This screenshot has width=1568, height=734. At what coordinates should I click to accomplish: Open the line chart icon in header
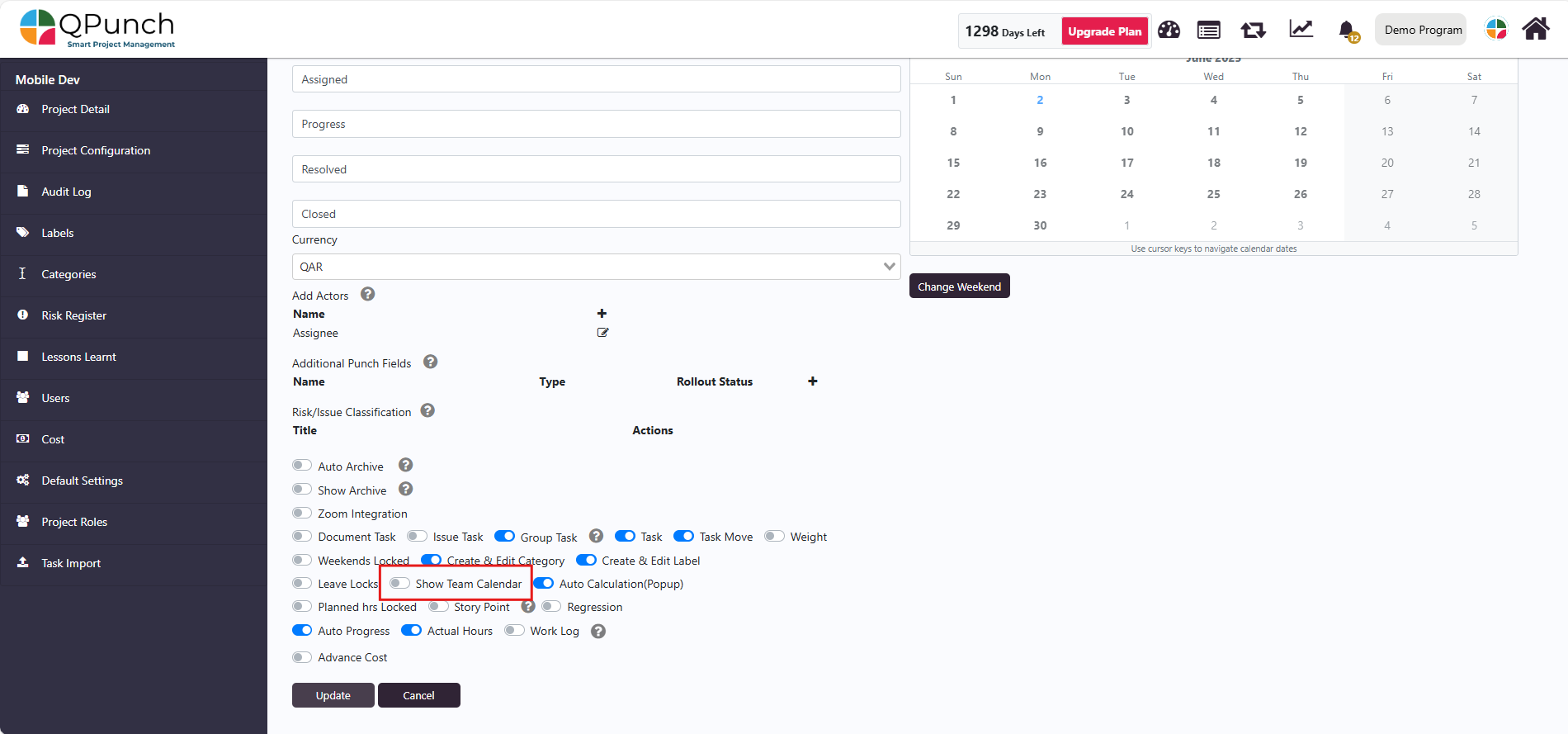(x=1301, y=30)
